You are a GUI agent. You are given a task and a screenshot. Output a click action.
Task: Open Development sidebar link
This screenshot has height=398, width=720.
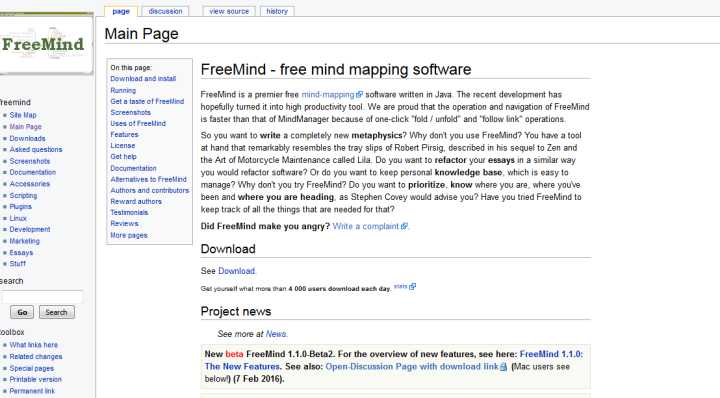coord(30,230)
